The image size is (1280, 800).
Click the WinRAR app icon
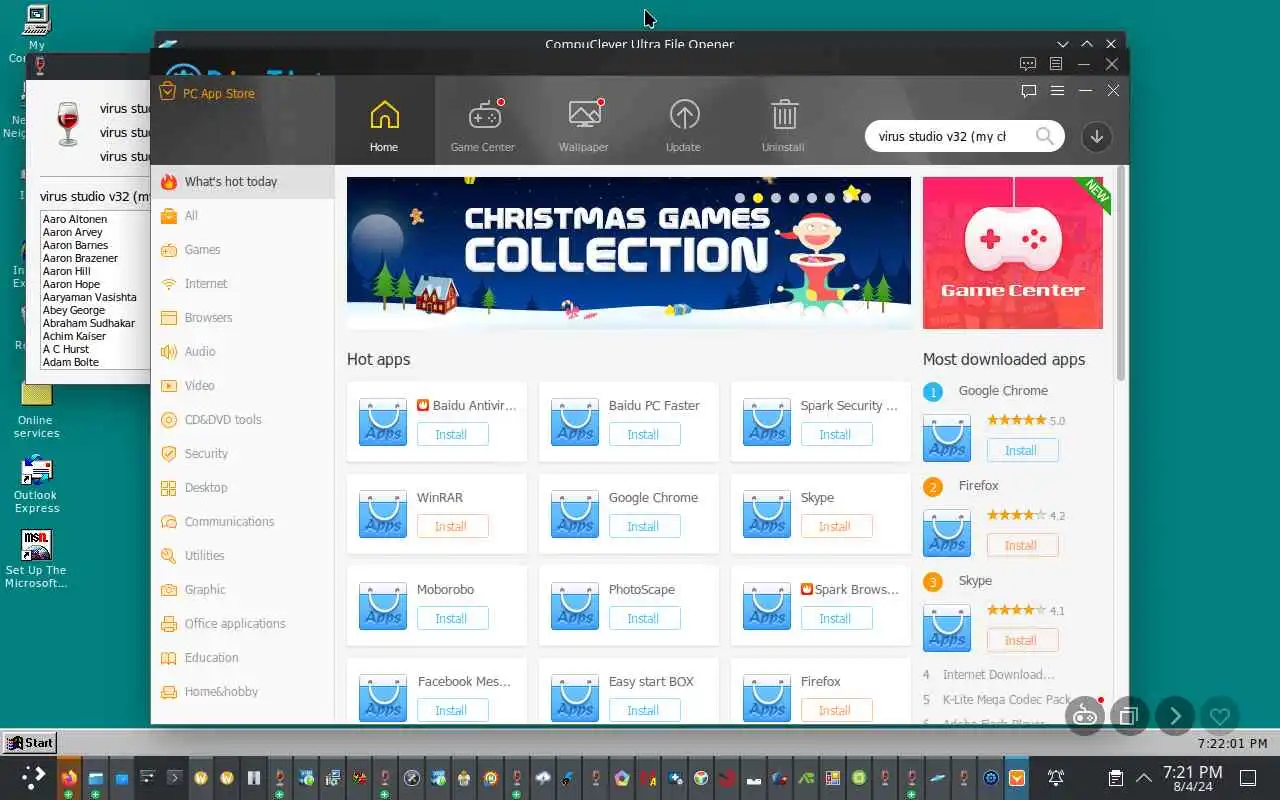tap(383, 513)
